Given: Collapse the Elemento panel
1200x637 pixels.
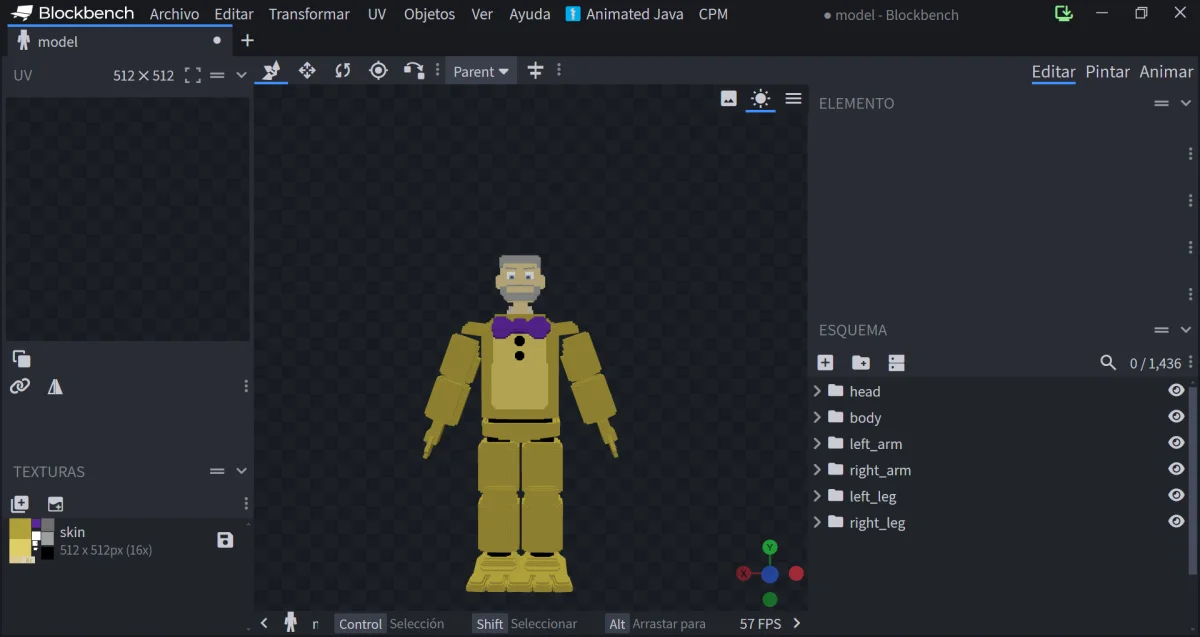Looking at the screenshot, I should [x=1186, y=103].
